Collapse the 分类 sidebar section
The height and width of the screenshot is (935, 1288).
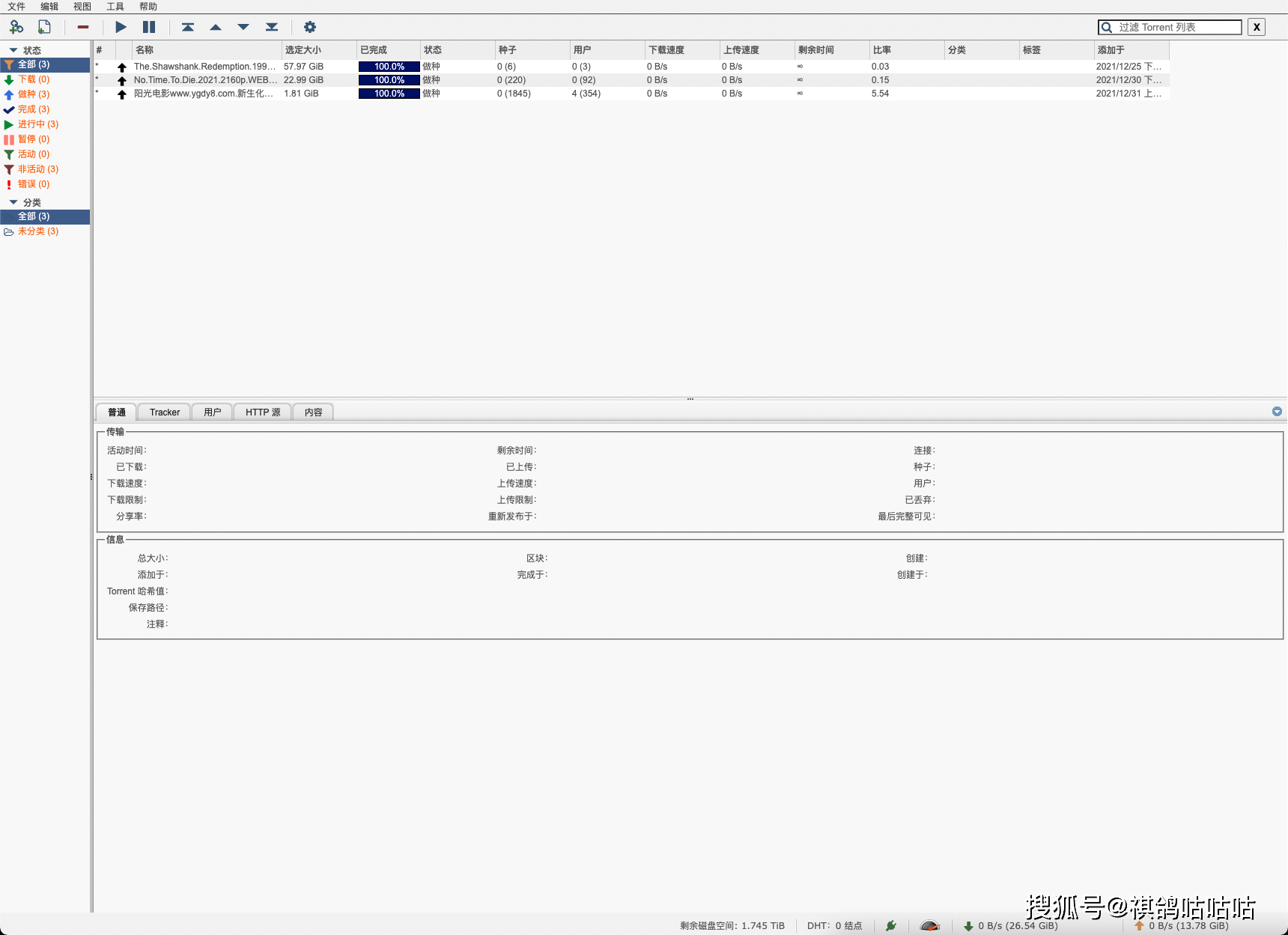(x=13, y=202)
